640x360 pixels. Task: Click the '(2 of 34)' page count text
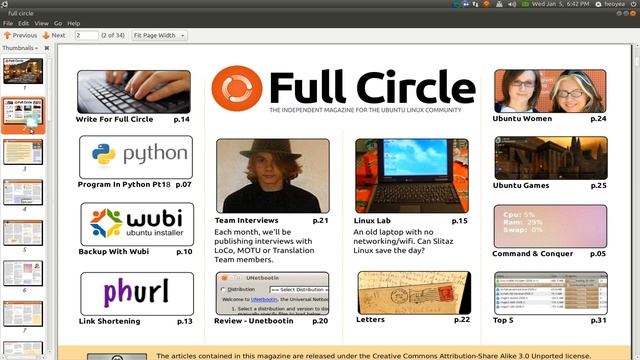click(x=113, y=36)
